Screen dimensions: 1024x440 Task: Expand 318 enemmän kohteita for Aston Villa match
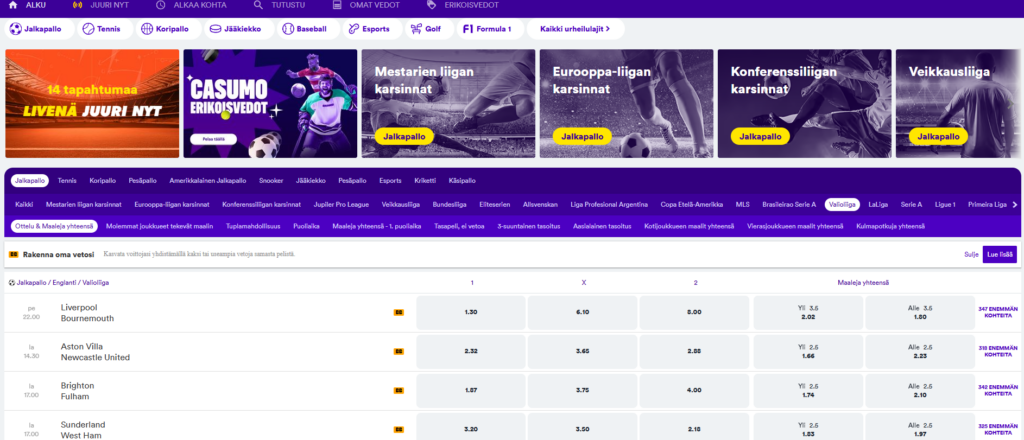(x=998, y=352)
